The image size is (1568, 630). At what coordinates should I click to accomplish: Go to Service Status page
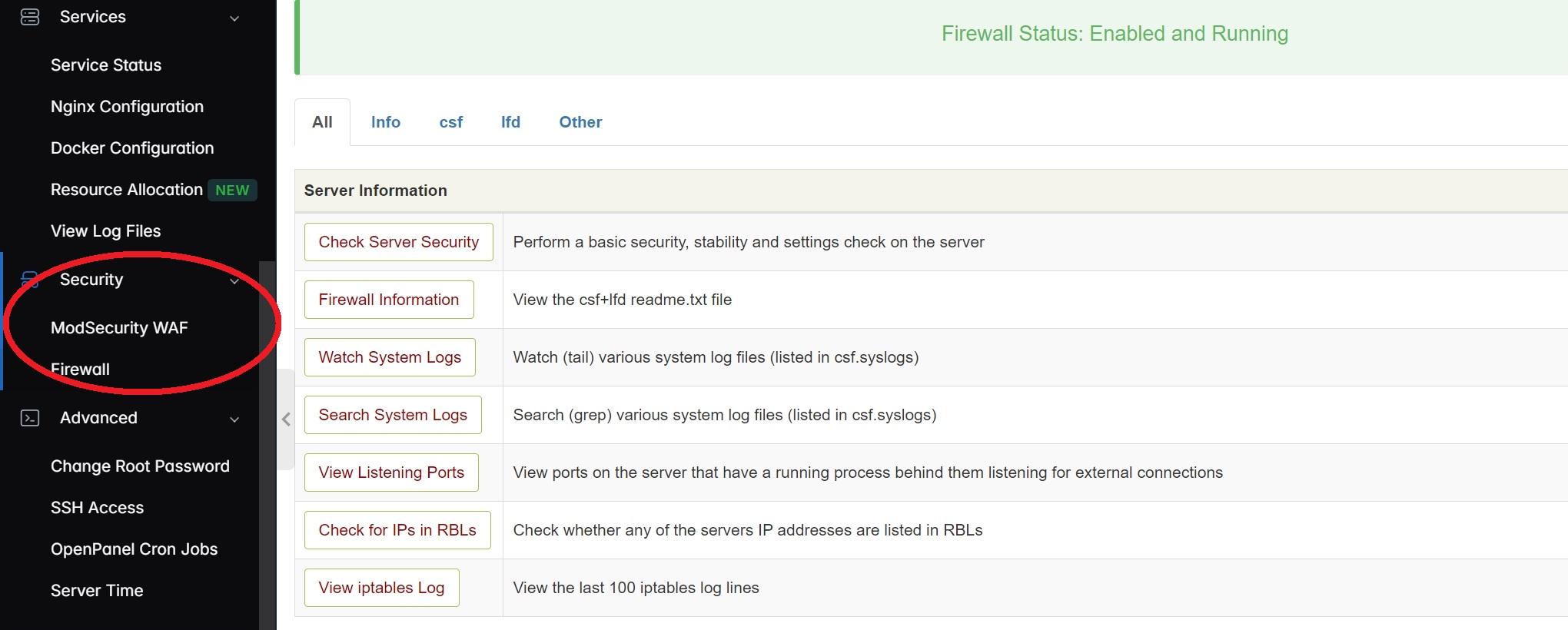coord(106,65)
